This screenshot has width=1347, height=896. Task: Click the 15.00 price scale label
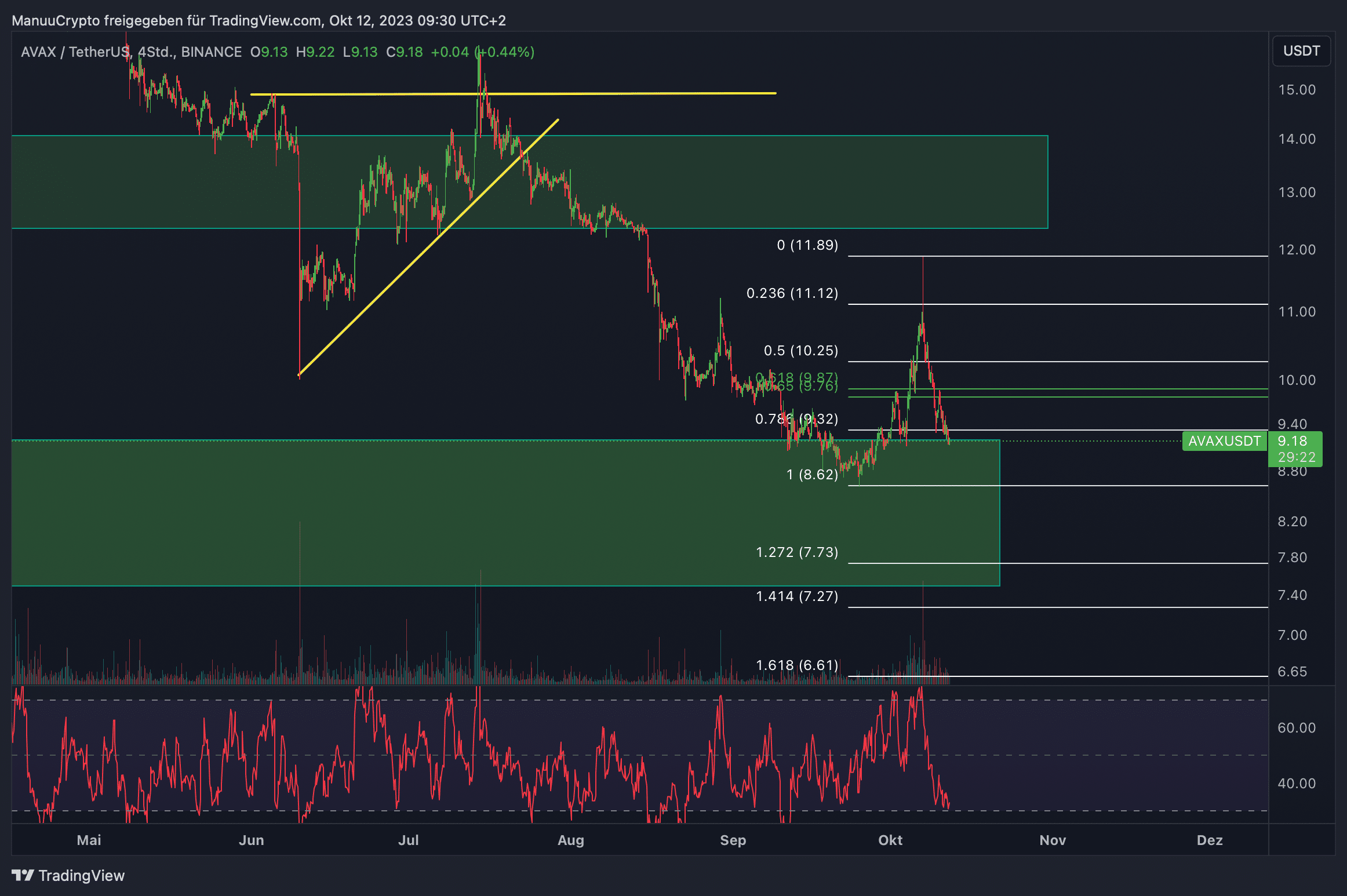point(1297,90)
